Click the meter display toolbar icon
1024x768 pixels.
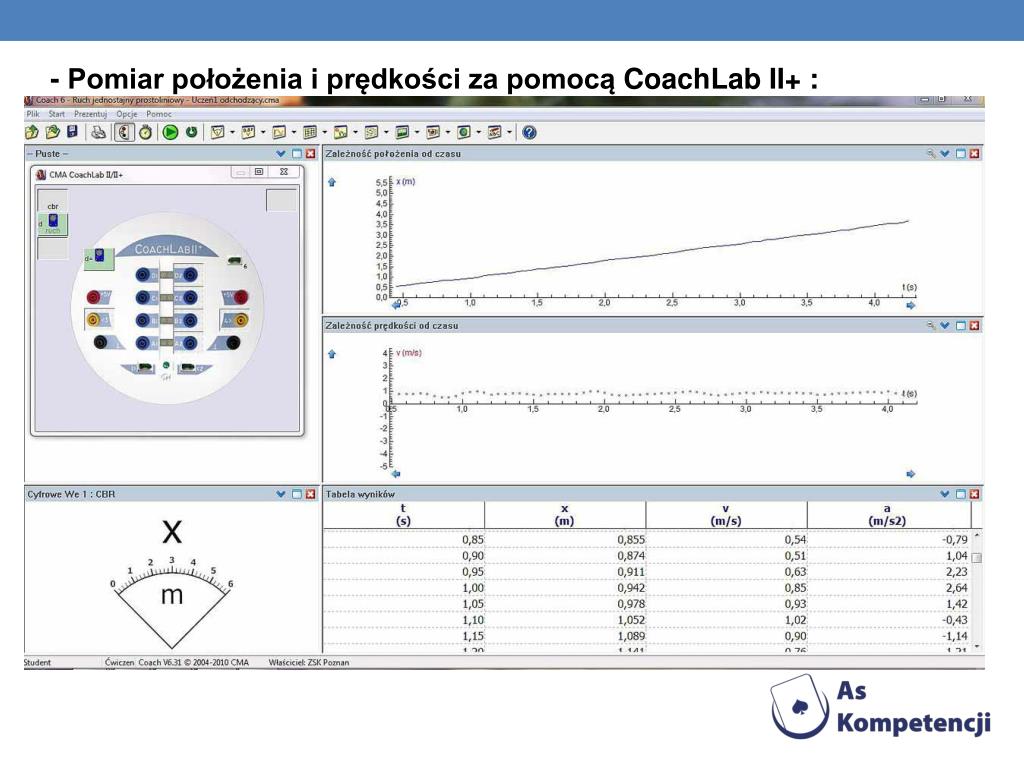point(248,133)
